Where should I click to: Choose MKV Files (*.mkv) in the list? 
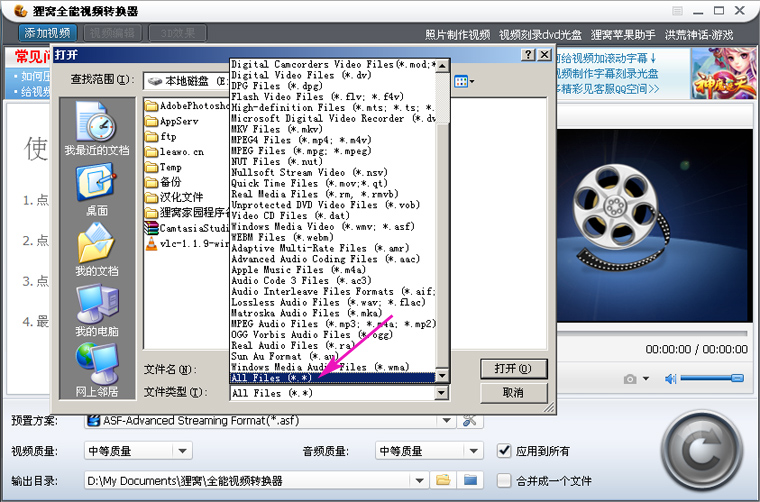[x=332, y=129]
